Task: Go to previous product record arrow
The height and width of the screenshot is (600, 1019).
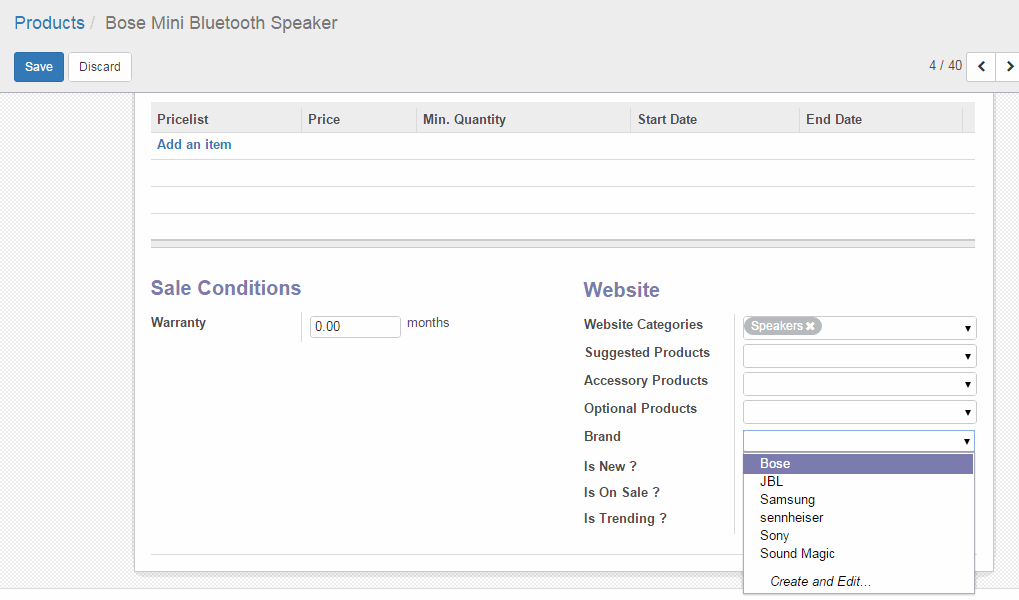Action: point(981,66)
